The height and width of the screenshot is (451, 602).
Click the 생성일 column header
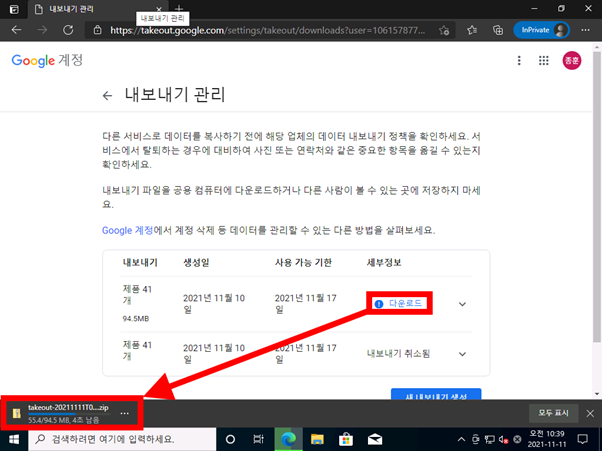(196, 263)
